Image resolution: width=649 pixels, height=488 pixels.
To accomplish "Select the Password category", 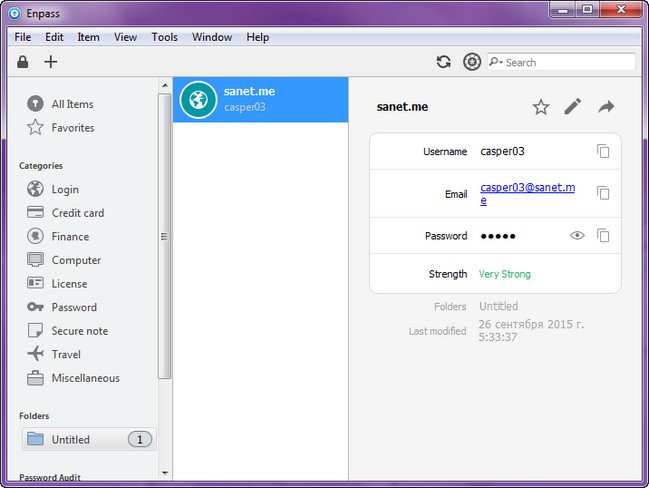I will click(62, 307).
